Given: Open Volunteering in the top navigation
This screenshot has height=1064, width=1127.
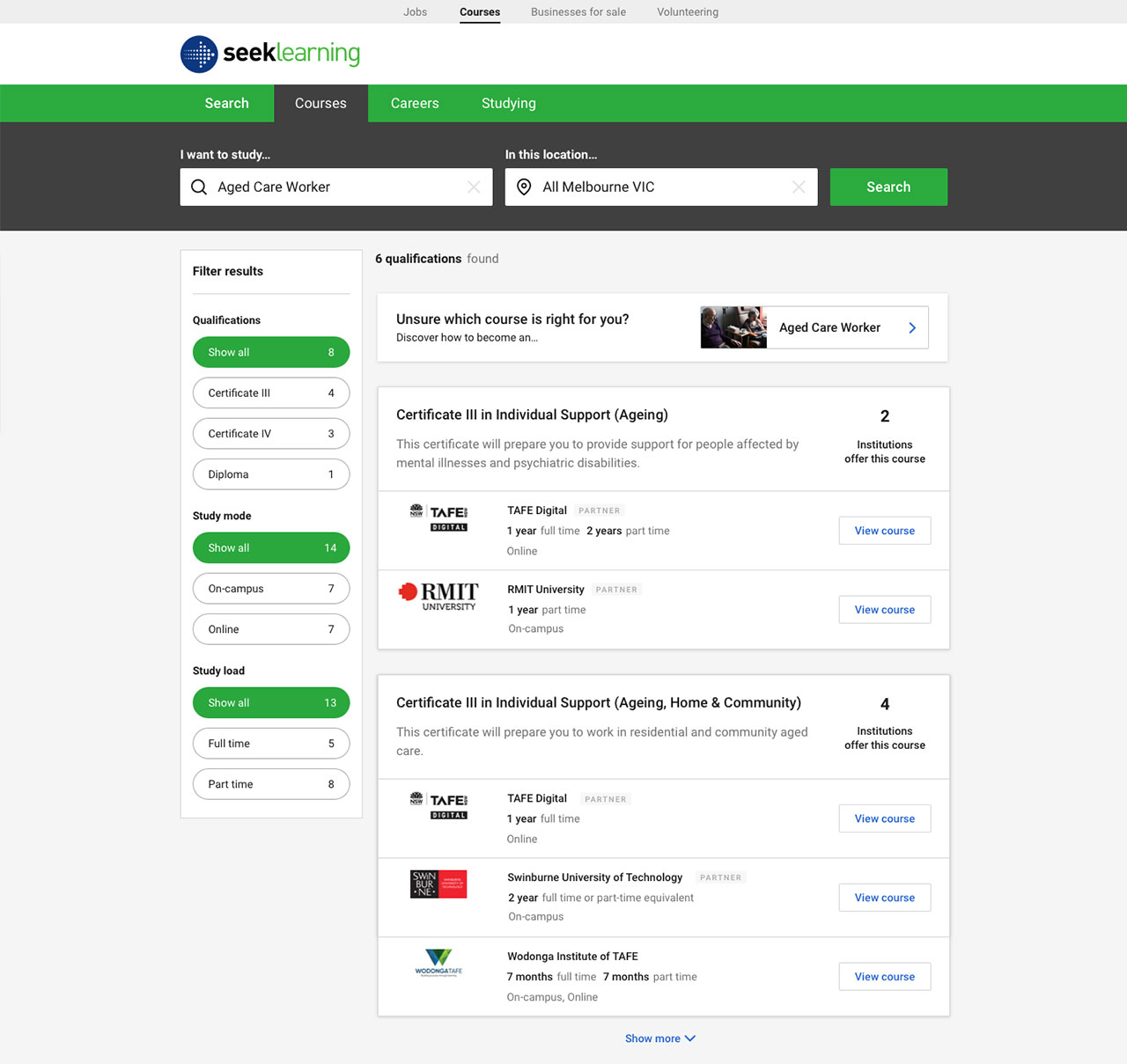Looking at the screenshot, I should pyautogui.click(x=688, y=12).
